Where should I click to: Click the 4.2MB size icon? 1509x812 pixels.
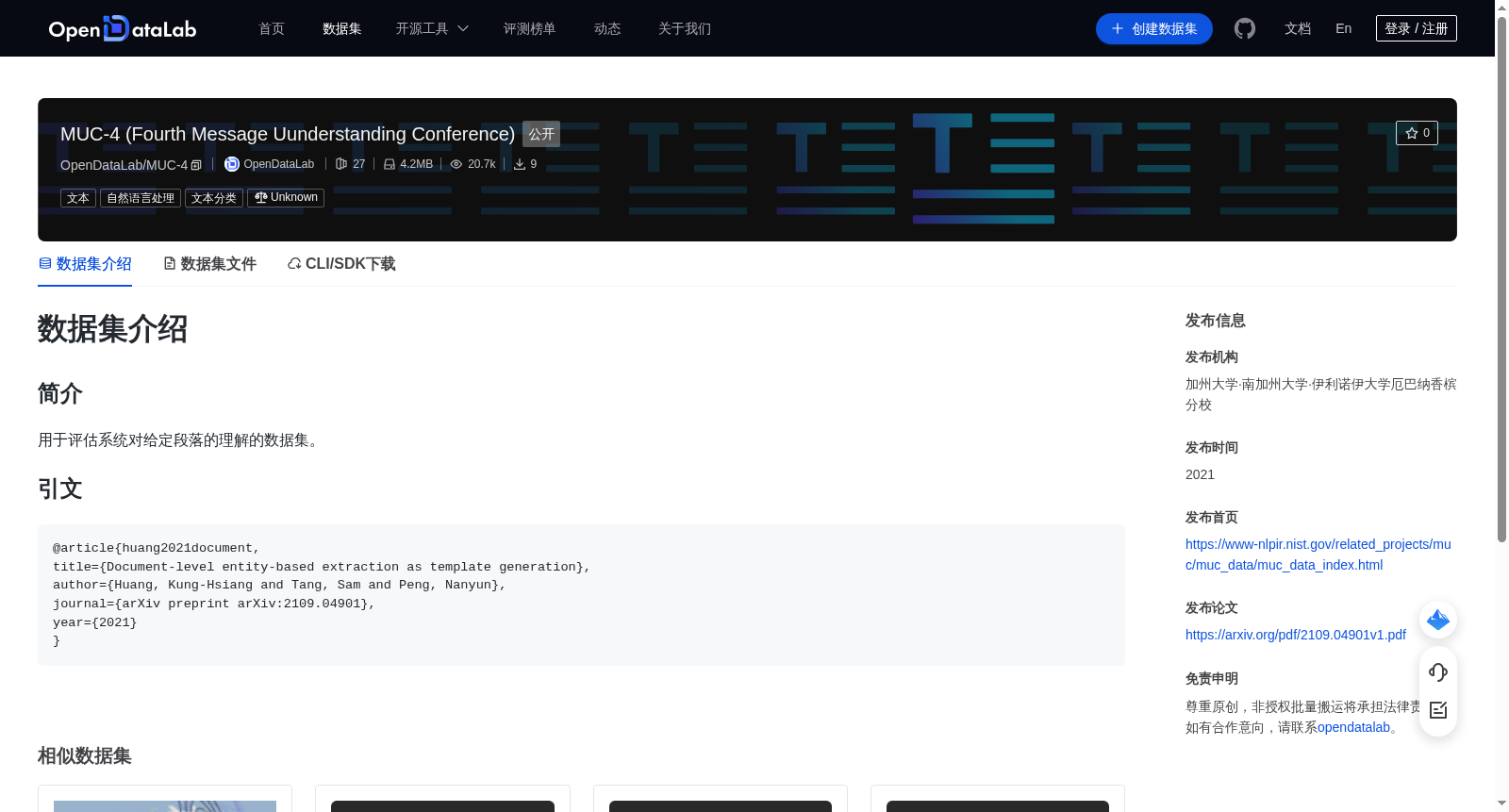(390, 164)
